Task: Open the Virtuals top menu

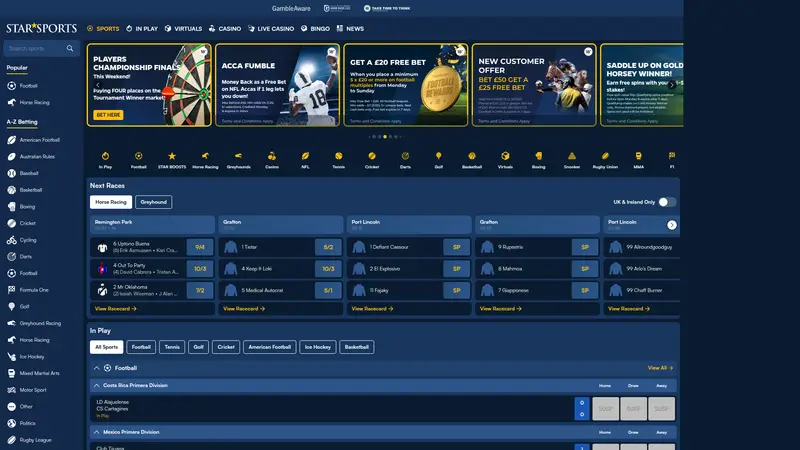Action: [183, 29]
